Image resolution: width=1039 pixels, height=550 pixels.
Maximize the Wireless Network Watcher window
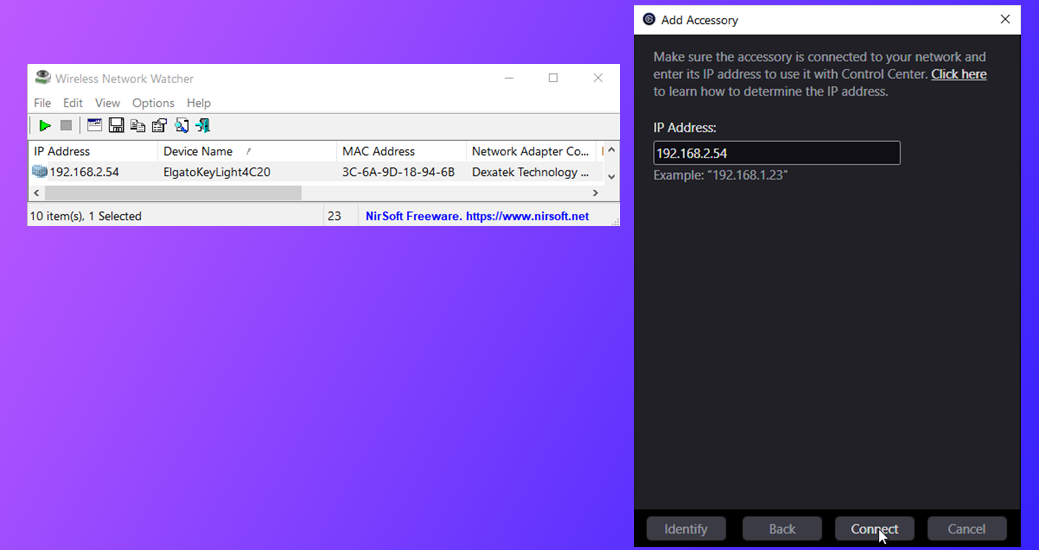(553, 78)
